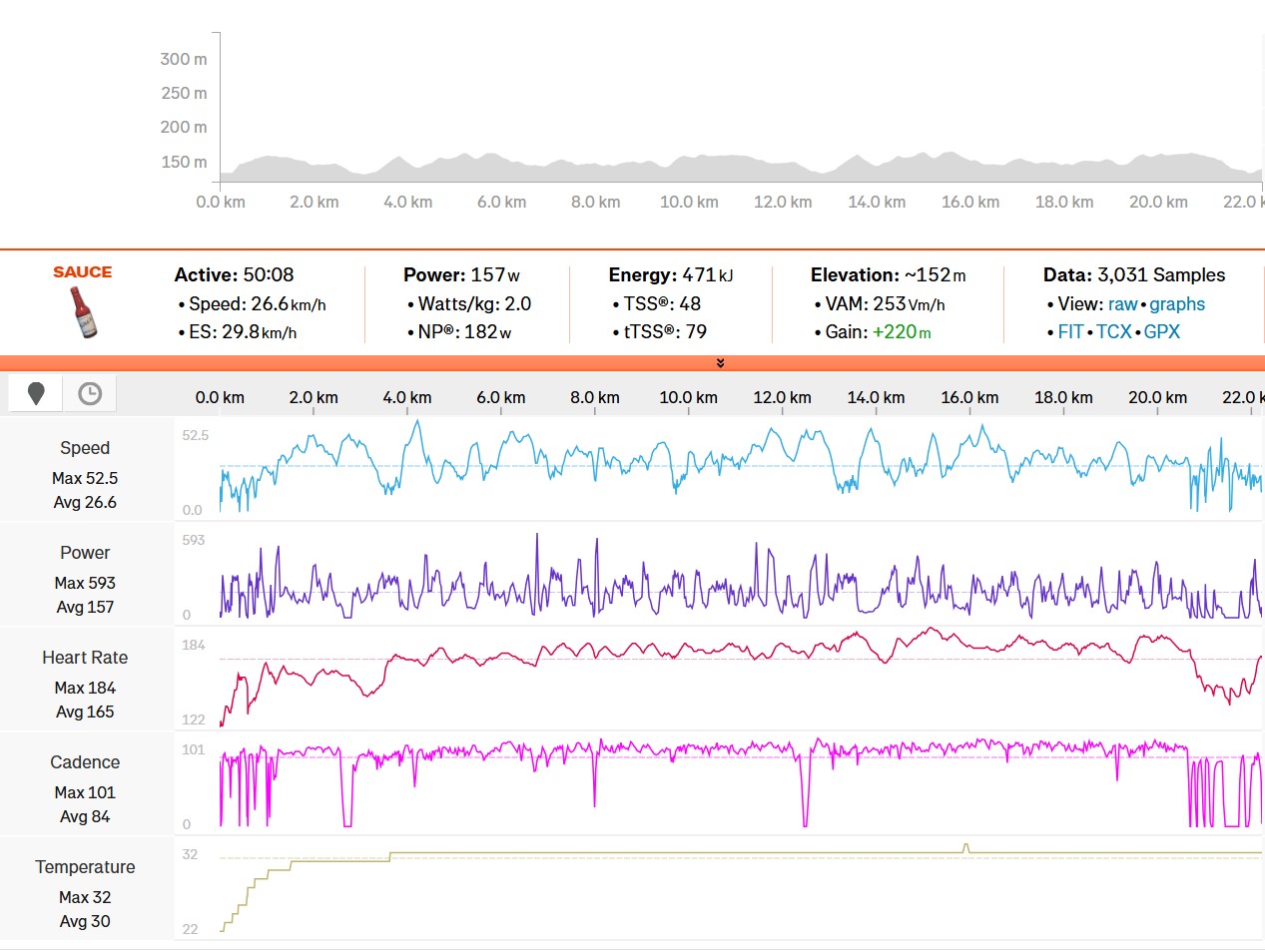Click the red heart rate line graph

[741, 676]
